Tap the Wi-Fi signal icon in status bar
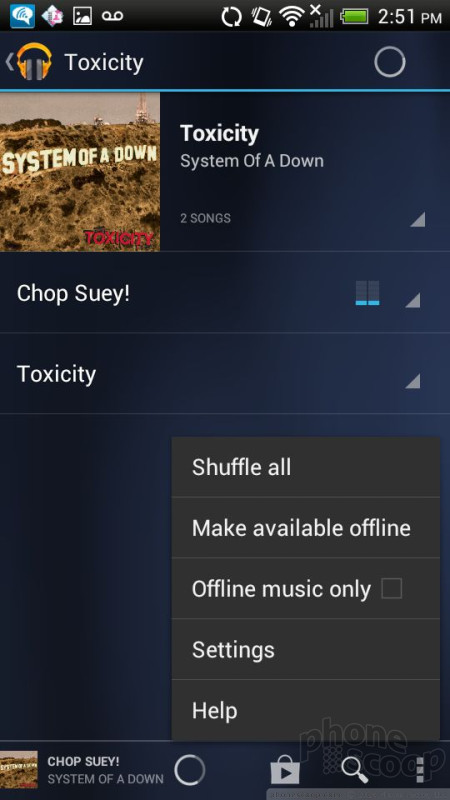 coord(292,16)
